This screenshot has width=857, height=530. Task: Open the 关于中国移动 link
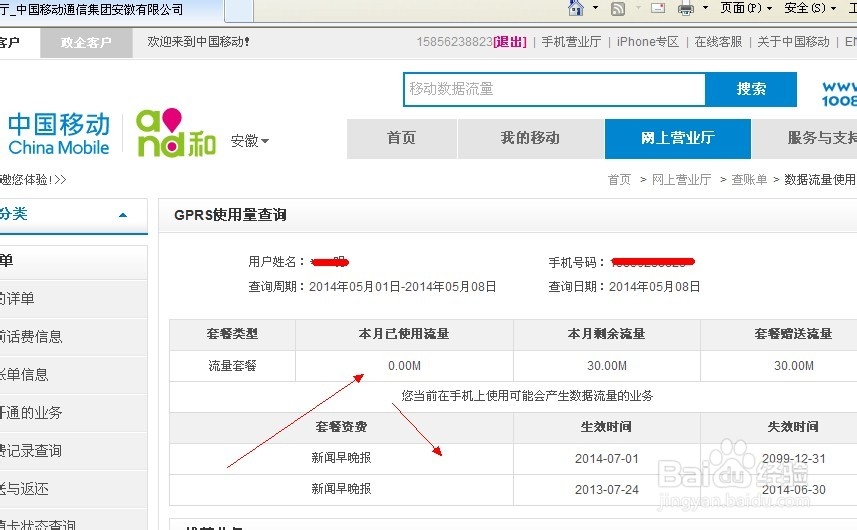793,42
